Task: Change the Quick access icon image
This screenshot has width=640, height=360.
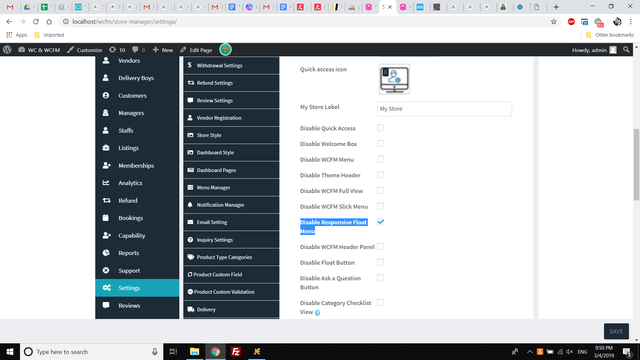Action: (x=394, y=79)
